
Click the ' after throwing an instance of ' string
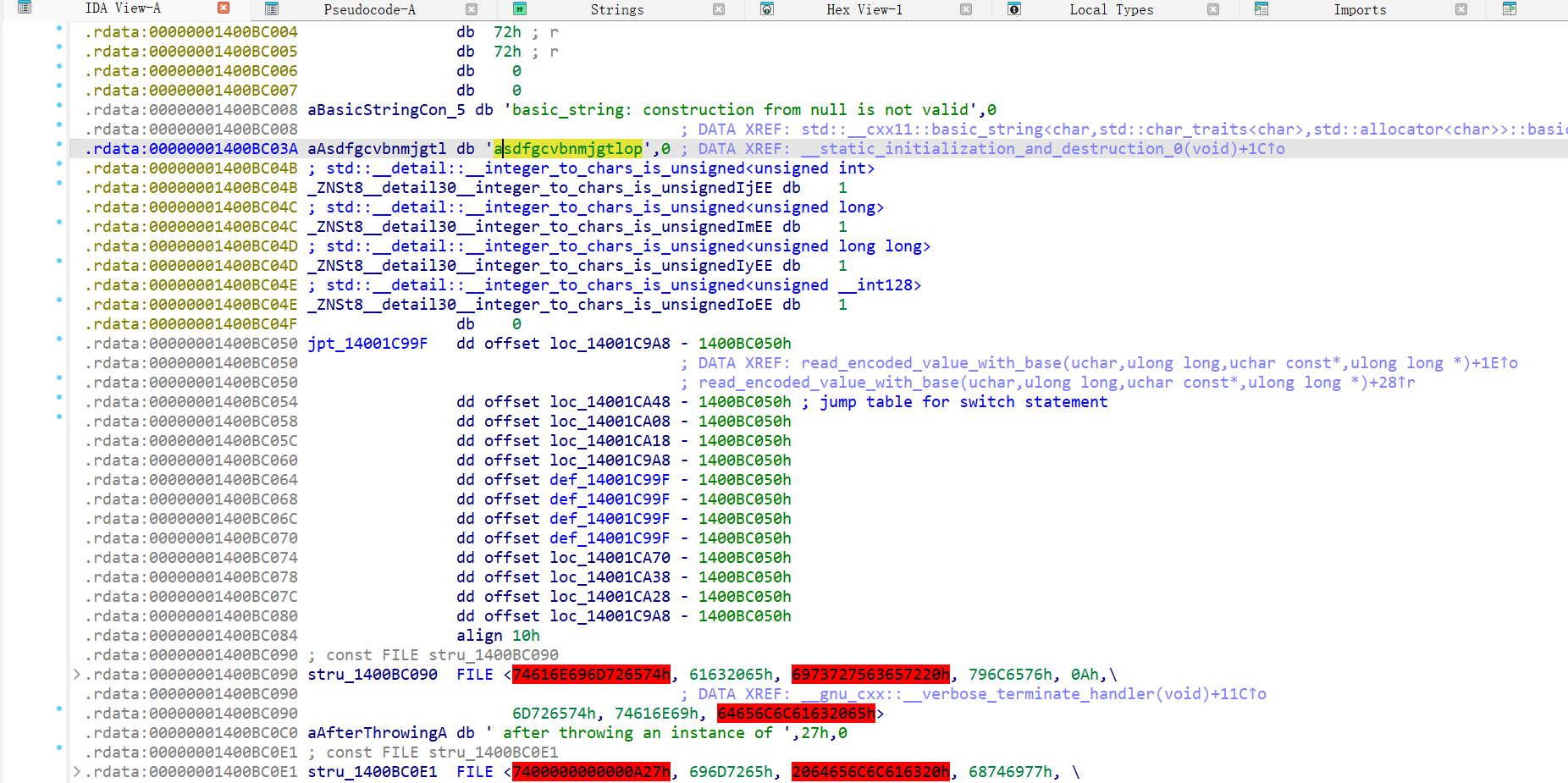click(x=643, y=733)
